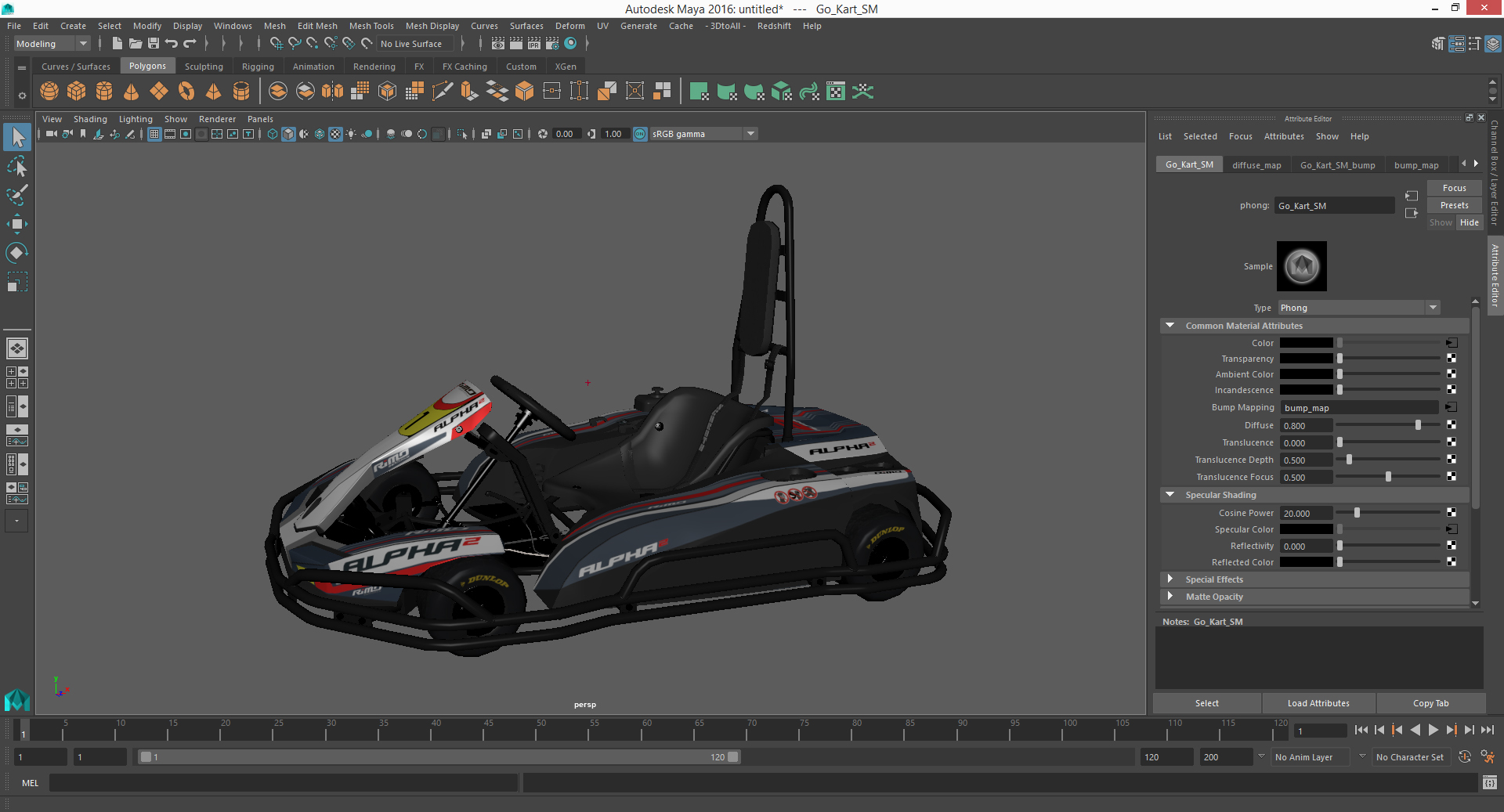Toggle the film gate display icon
Viewport: 1504px width, 812px height.
click(x=170, y=134)
